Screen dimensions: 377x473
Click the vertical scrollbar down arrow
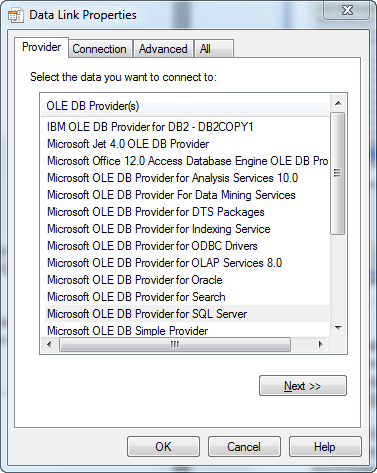[338, 328]
